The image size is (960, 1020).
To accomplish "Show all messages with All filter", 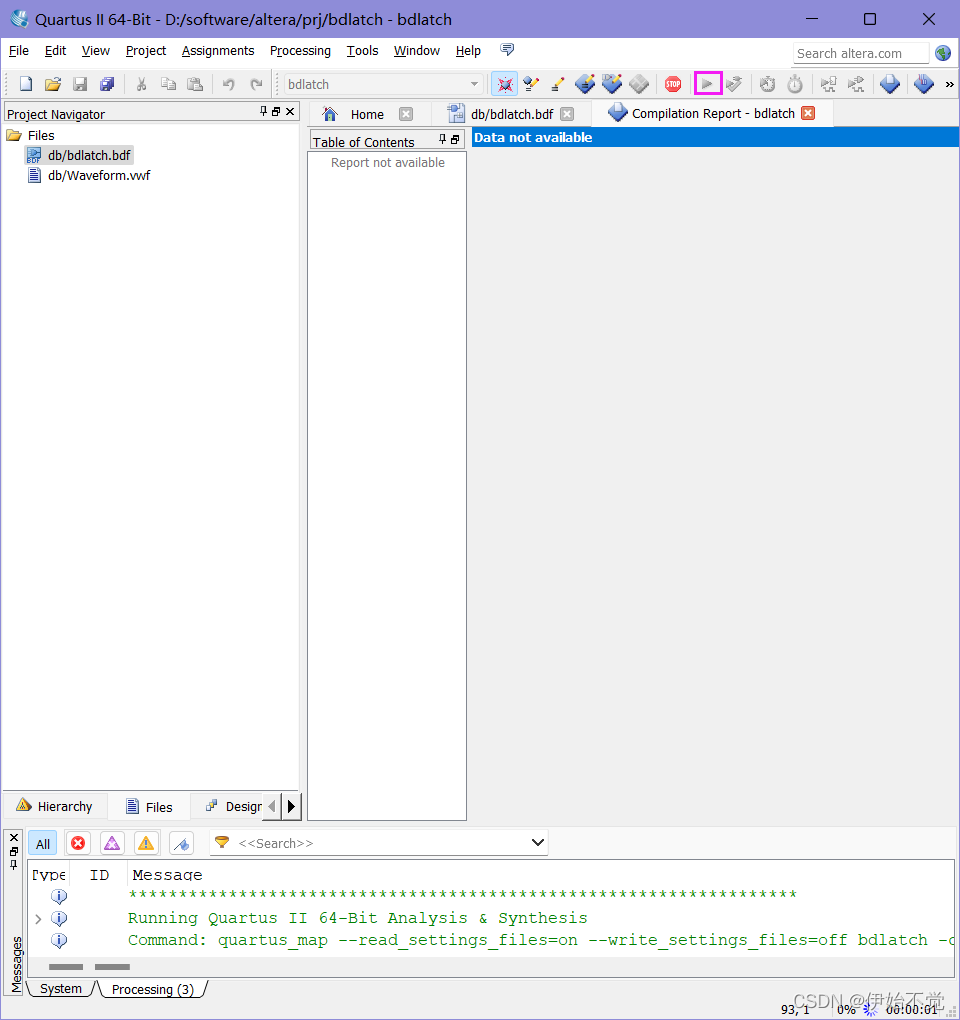I will point(42,844).
